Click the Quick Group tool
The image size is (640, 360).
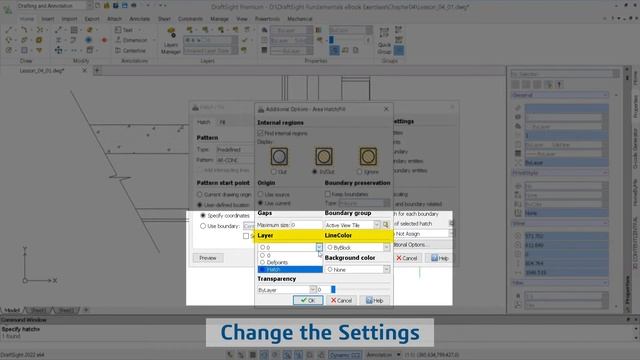(384, 40)
